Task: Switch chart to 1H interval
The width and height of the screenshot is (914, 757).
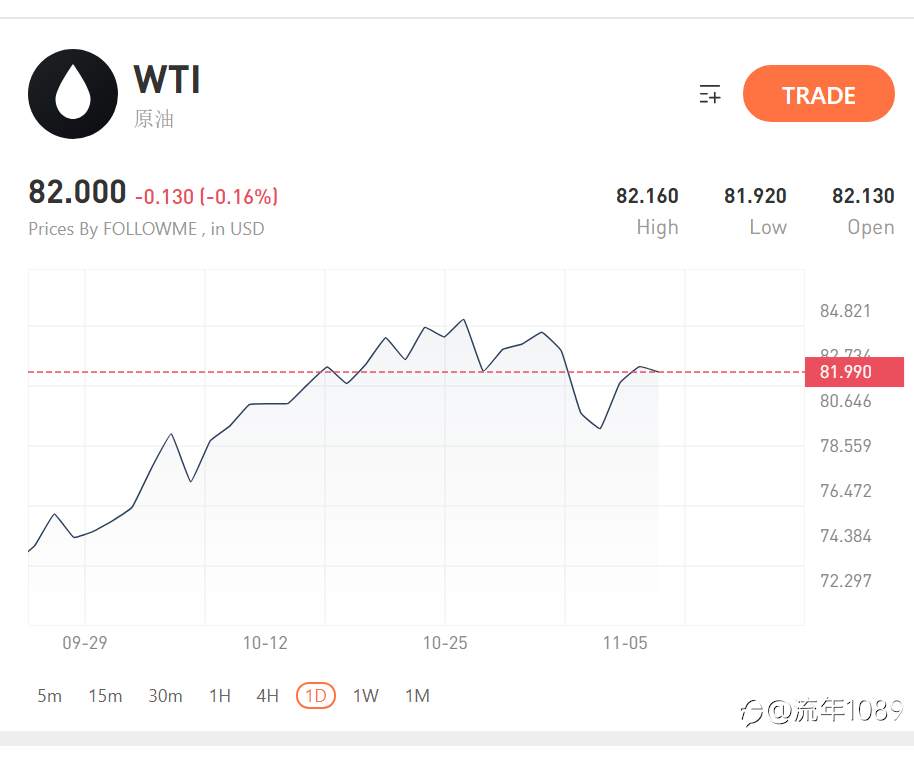Action: (220, 696)
